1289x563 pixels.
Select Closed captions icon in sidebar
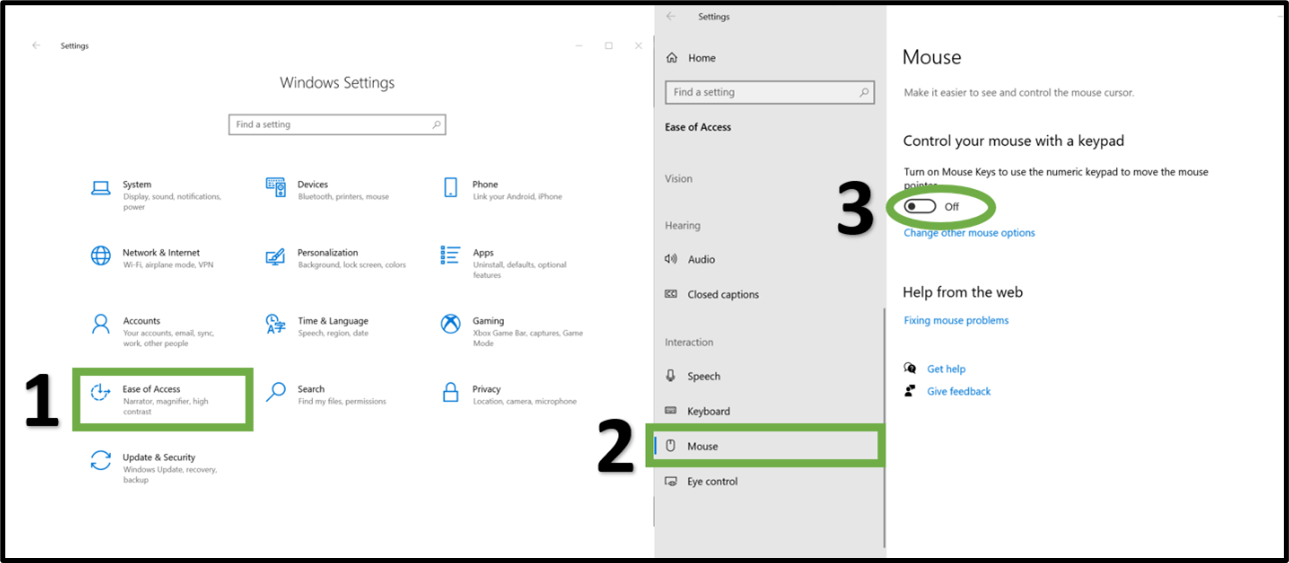click(671, 294)
